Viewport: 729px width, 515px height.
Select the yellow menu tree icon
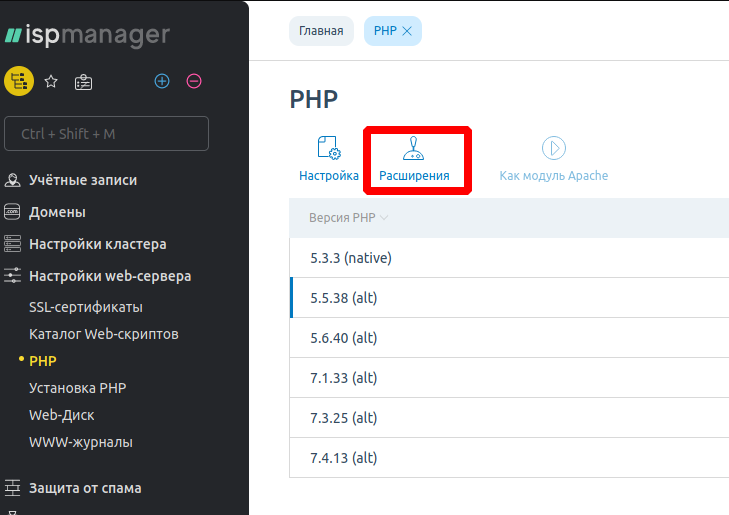pos(19,81)
